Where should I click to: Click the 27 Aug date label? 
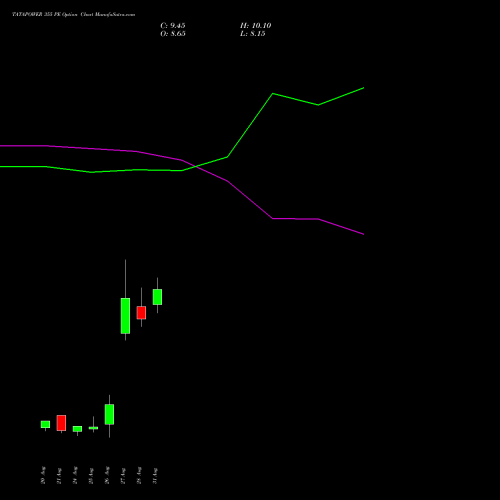tap(123, 475)
